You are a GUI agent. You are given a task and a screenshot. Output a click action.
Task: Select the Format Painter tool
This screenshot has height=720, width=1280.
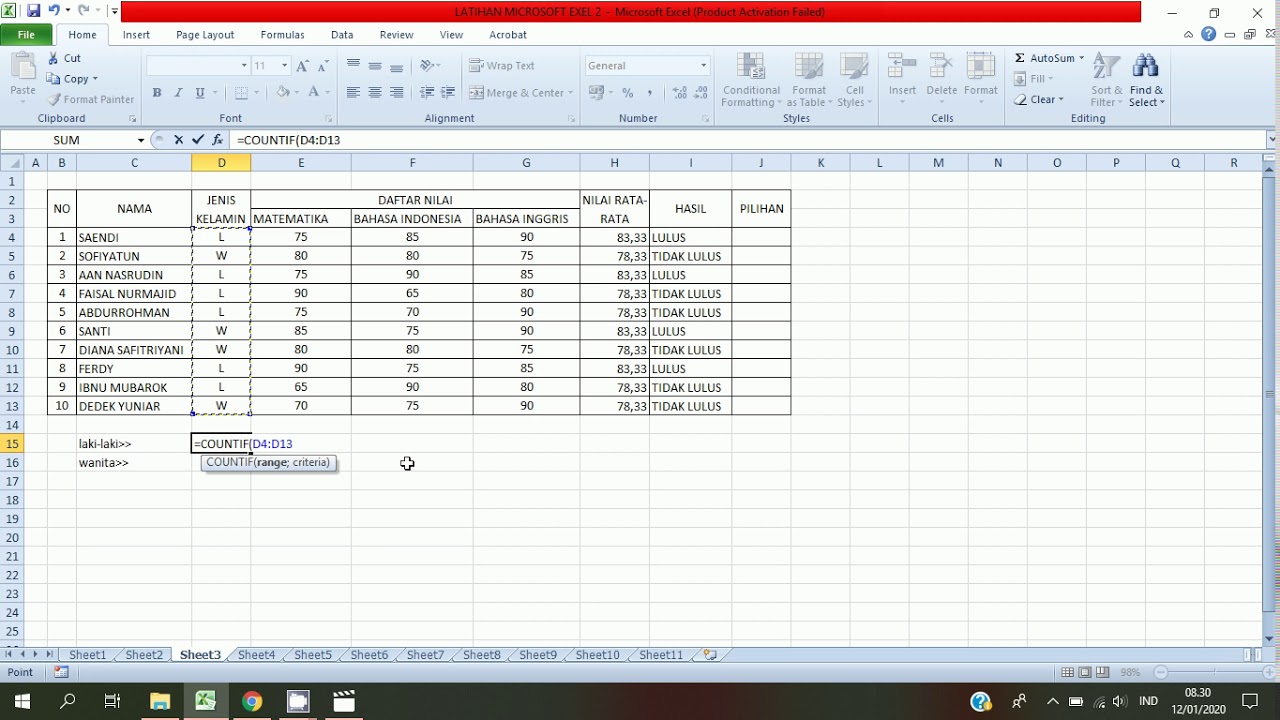pyautogui.click(x=90, y=99)
